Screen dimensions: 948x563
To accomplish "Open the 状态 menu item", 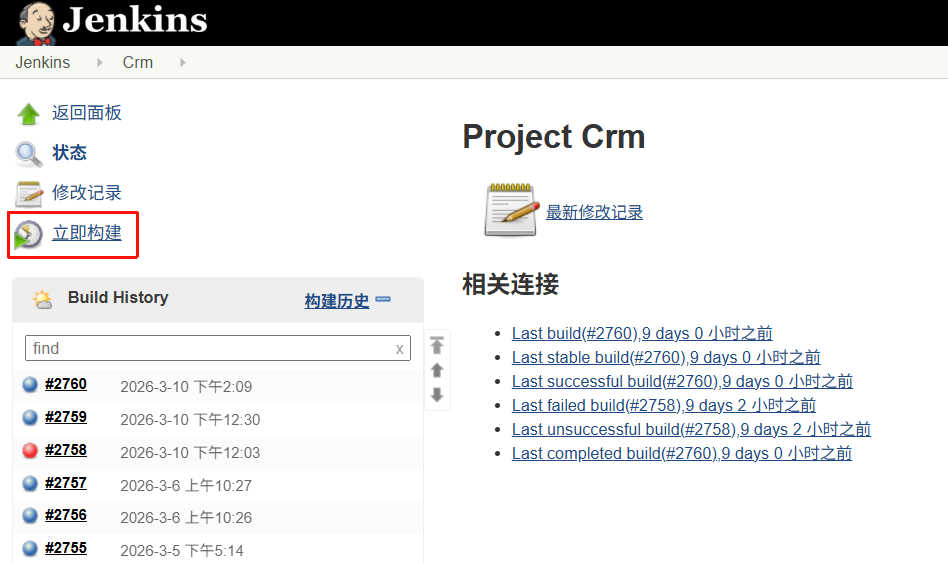I will point(69,152).
